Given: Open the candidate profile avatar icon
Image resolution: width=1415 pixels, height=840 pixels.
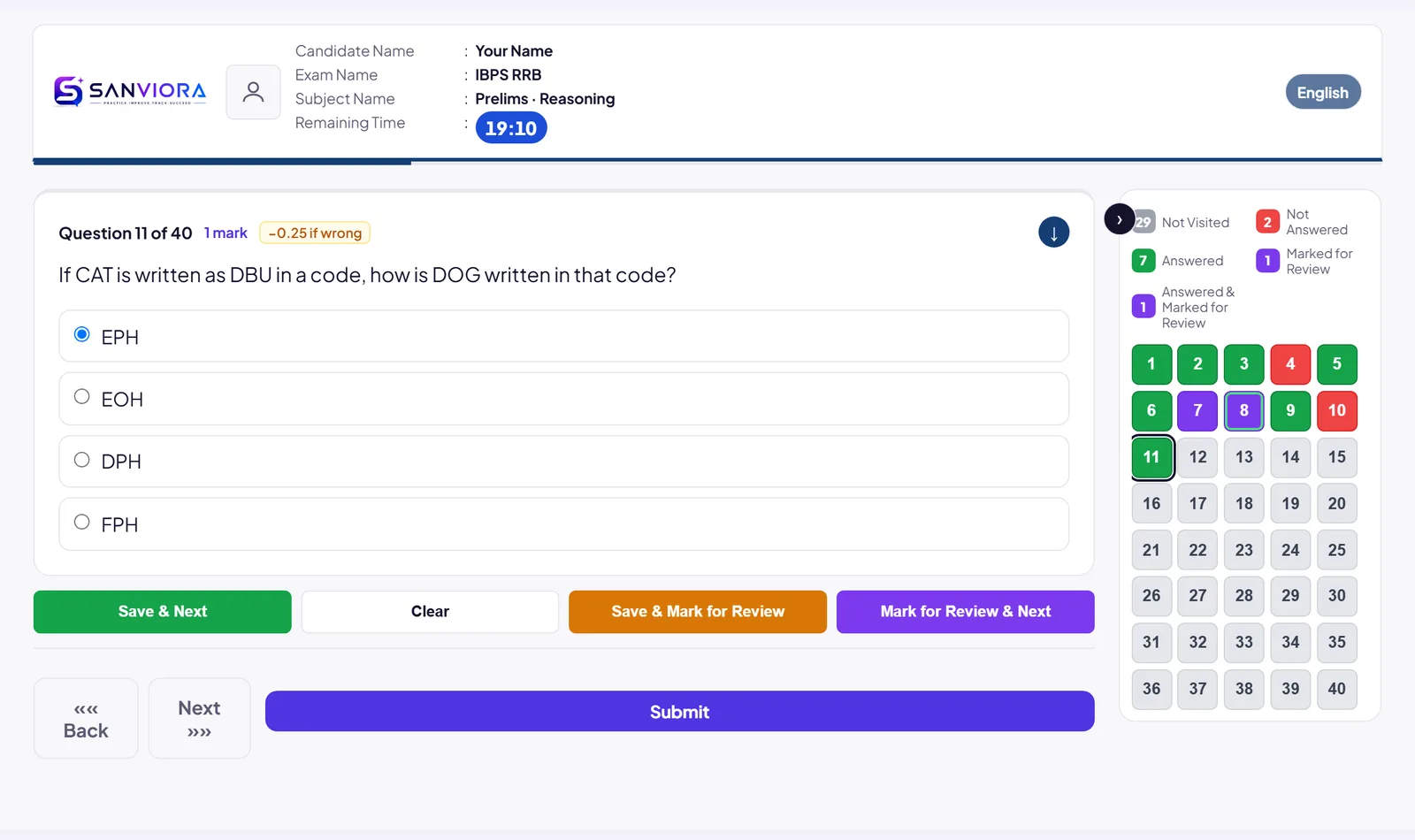Looking at the screenshot, I should (253, 92).
